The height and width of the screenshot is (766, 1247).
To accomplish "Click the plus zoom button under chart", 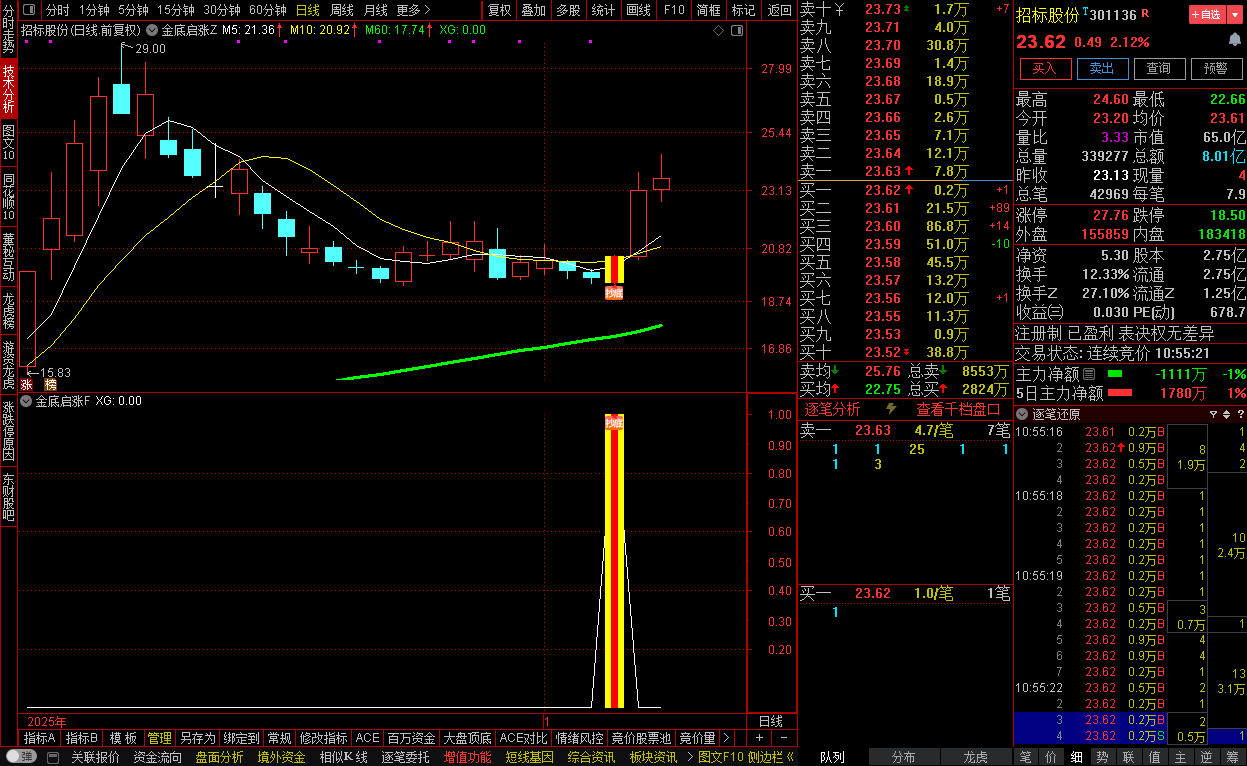I will pos(759,738).
